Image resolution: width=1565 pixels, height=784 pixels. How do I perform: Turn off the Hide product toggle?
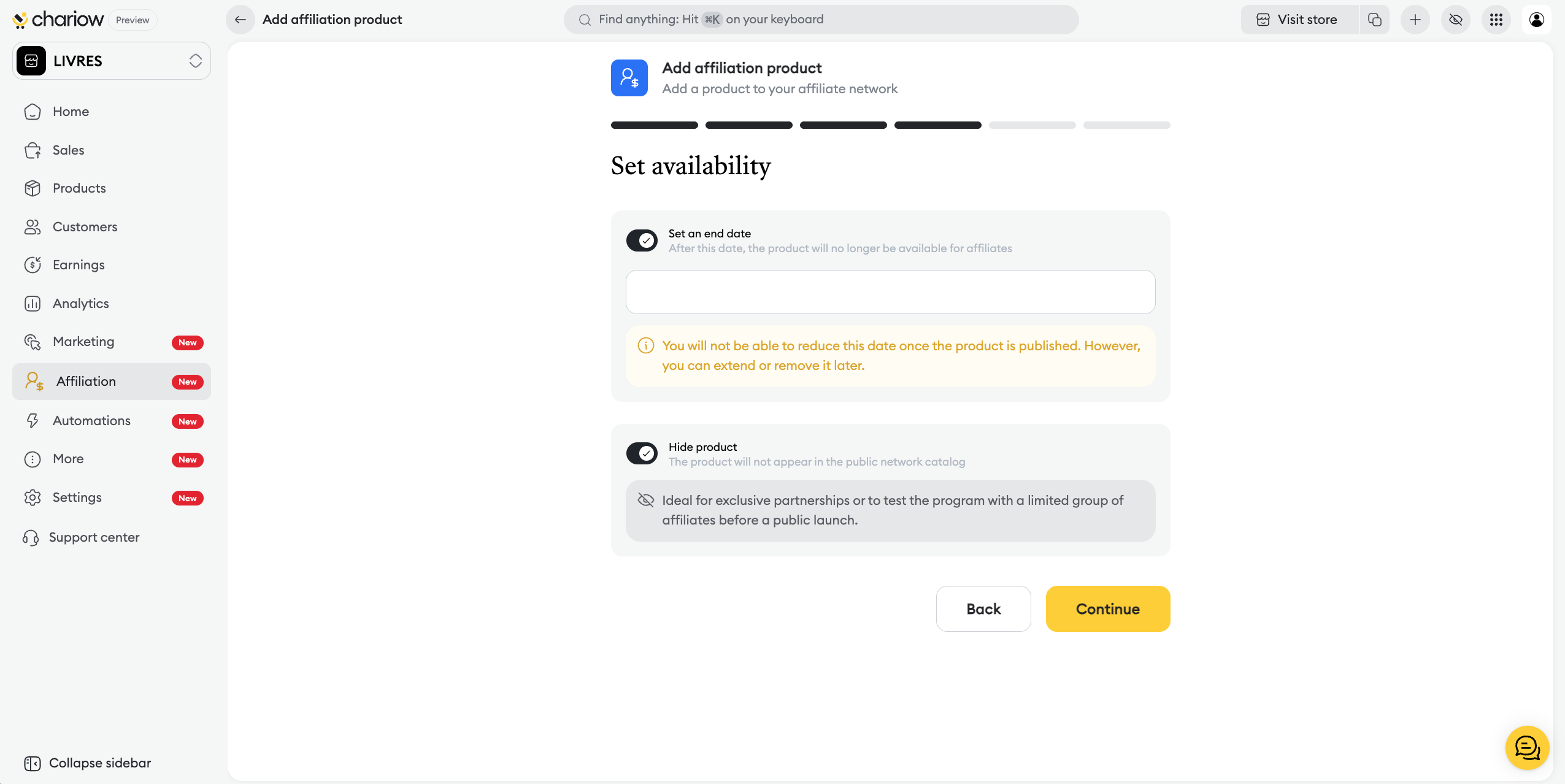pos(642,453)
